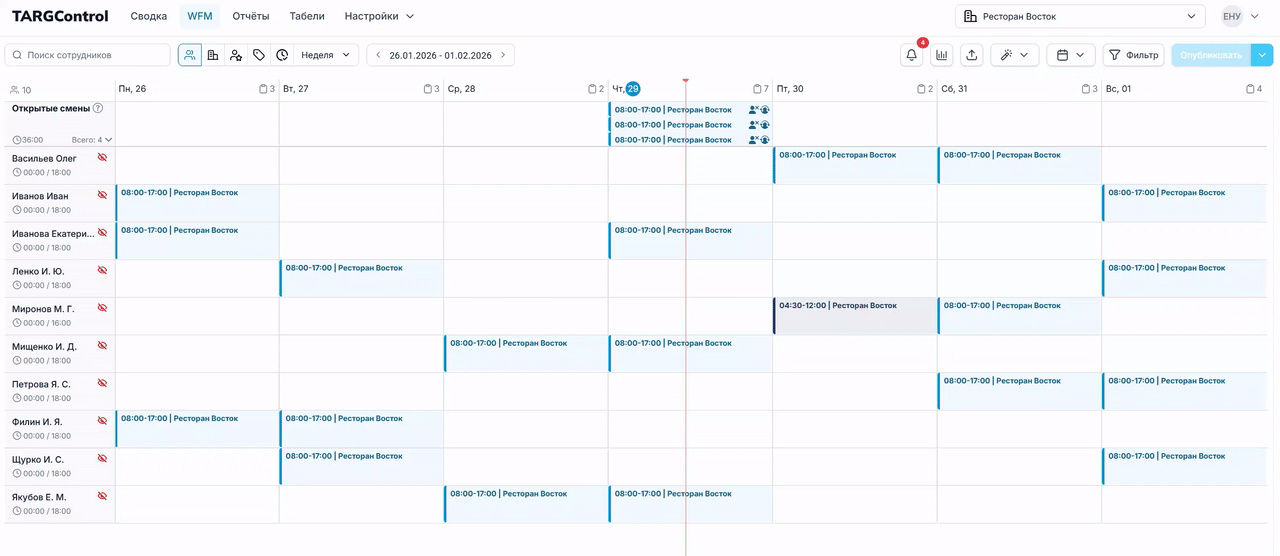Open the Отчёты tab
1280x556 pixels.
tap(251, 16)
